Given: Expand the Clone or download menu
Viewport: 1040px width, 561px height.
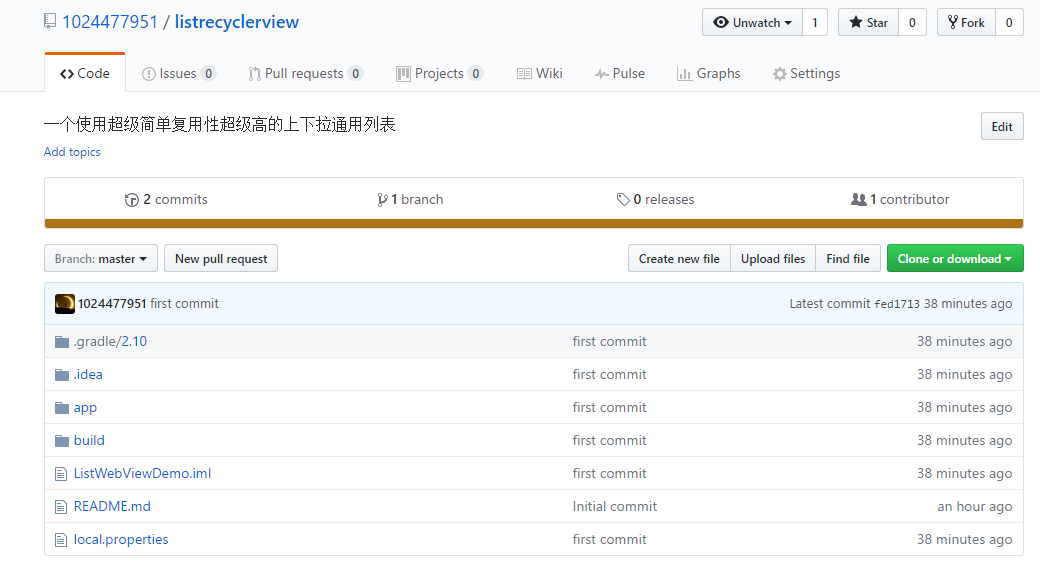Looking at the screenshot, I should (955, 259).
